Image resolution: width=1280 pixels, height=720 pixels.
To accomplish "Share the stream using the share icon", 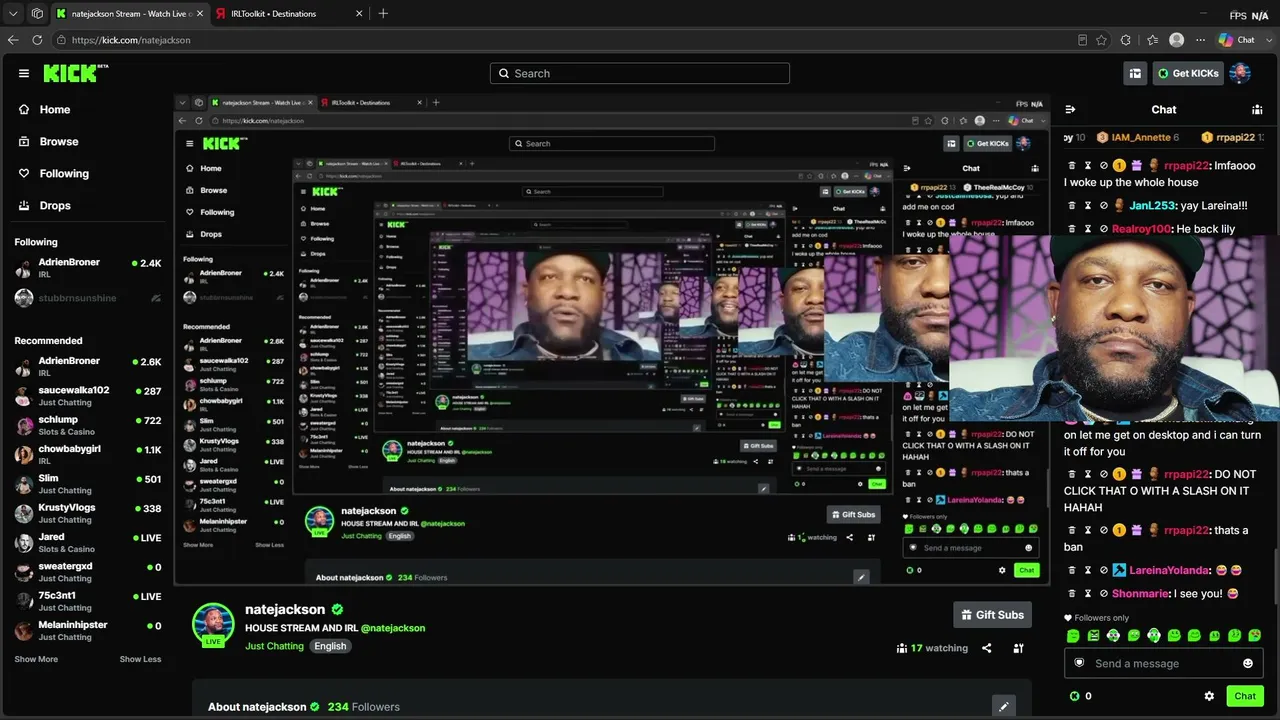I will [987, 648].
